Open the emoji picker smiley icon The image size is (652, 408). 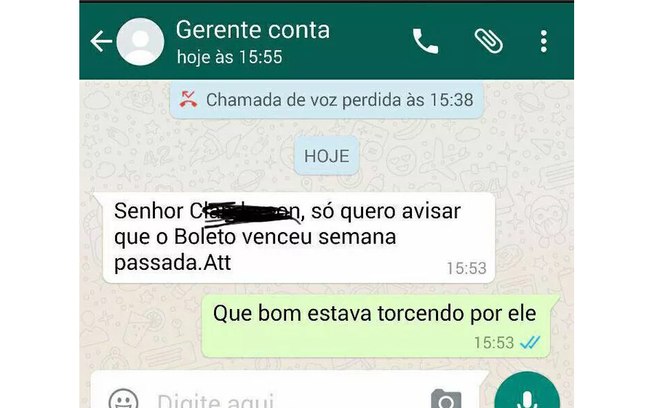pos(123,400)
